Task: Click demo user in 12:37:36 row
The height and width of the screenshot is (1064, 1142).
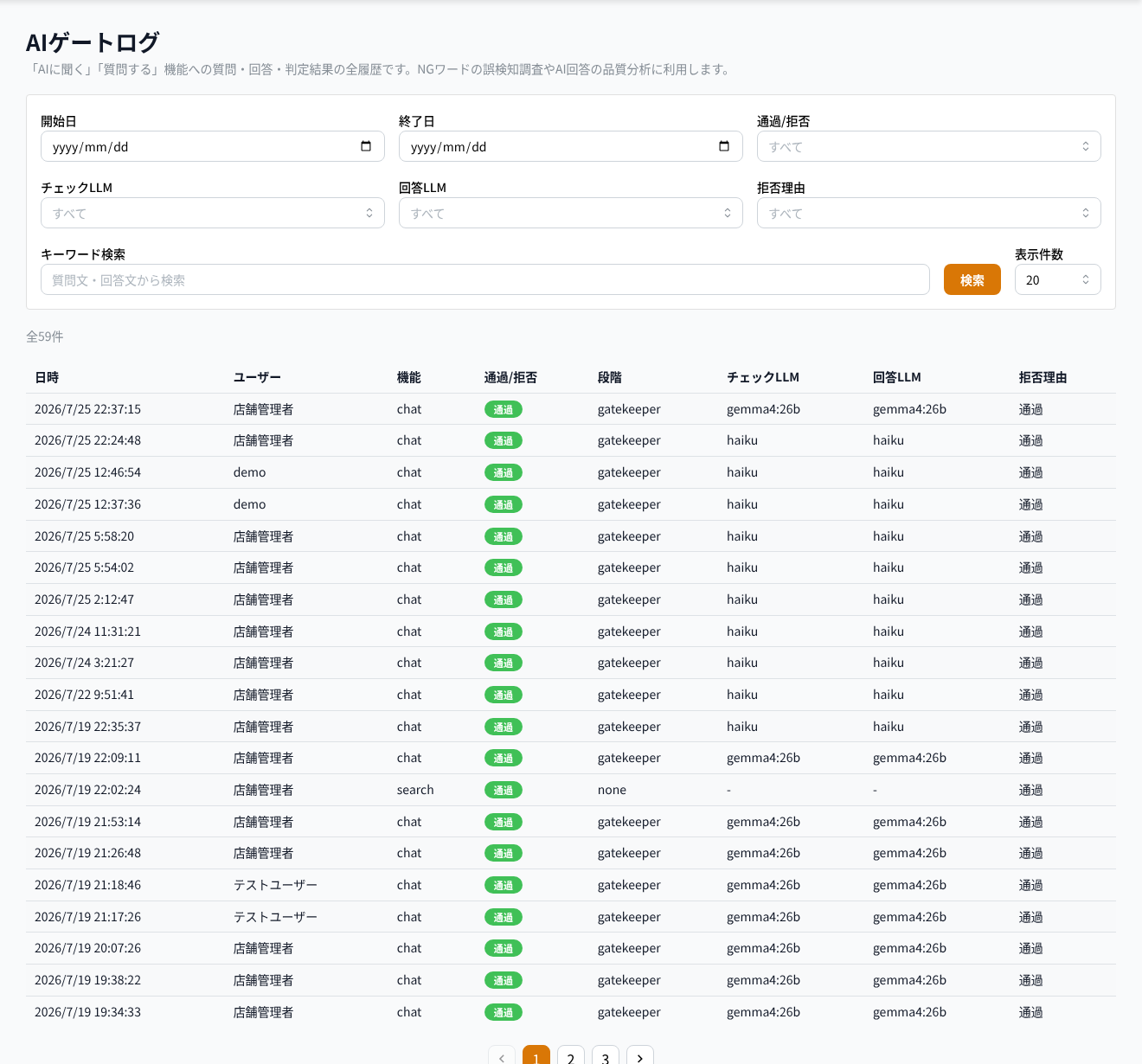Action: click(x=250, y=504)
